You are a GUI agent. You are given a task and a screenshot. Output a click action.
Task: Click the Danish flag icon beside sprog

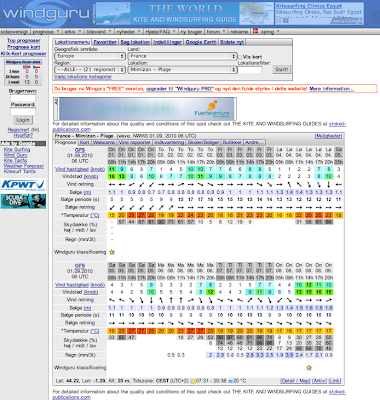256,32
